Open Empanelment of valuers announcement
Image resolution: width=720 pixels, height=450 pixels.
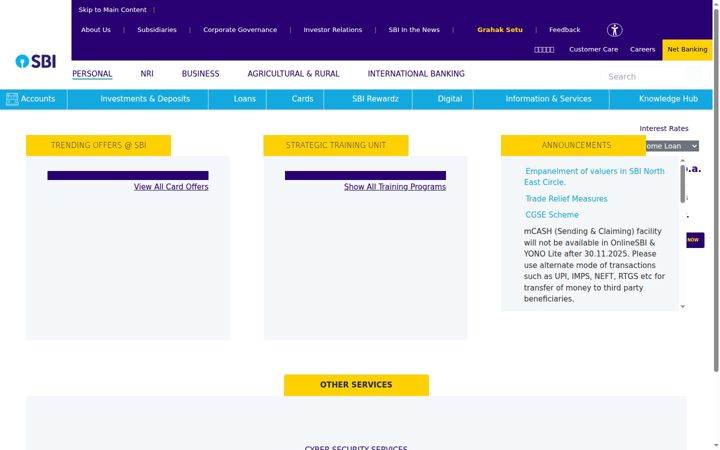[594, 177]
